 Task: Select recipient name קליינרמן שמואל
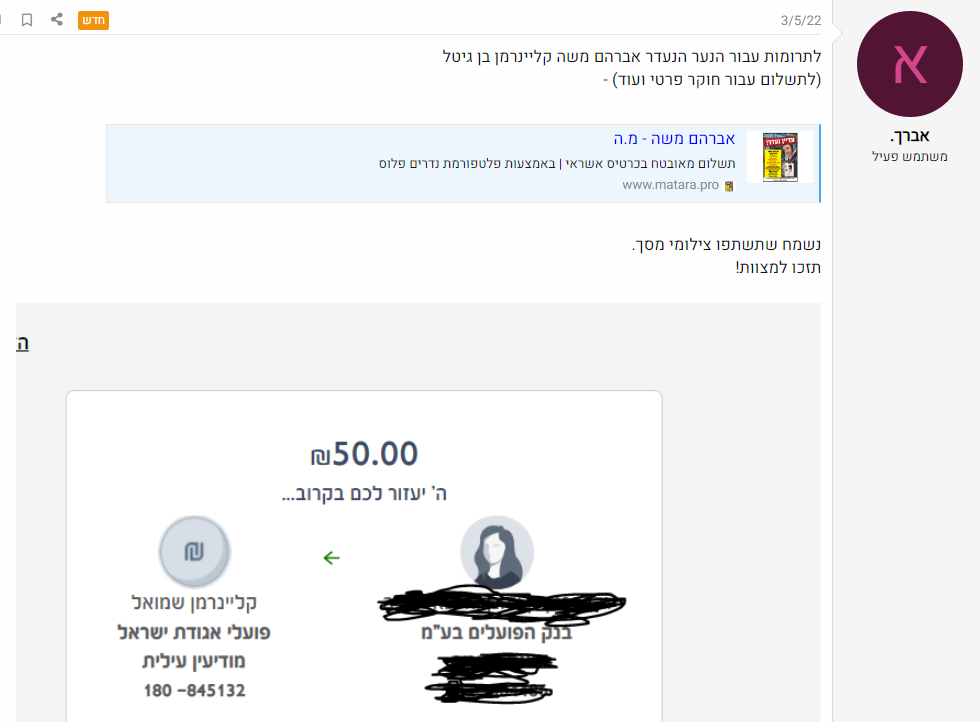point(194,603)
